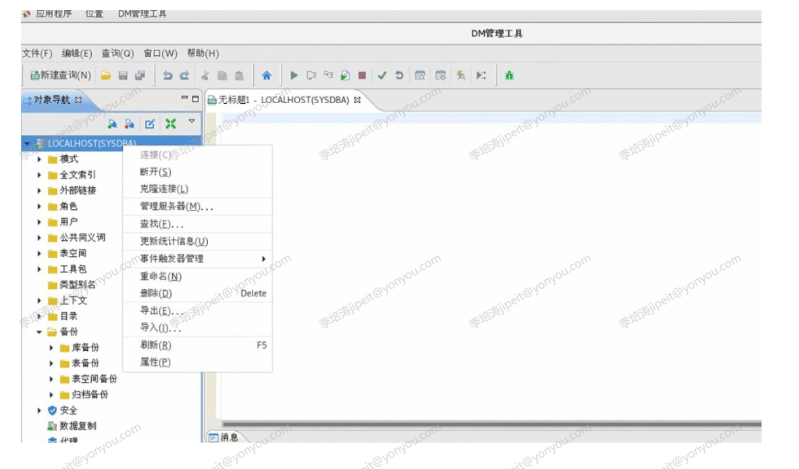This screenshot has width=799, height=469.
Task: Open the navigator view menu dropdown triangle
Action: point(192,121)
